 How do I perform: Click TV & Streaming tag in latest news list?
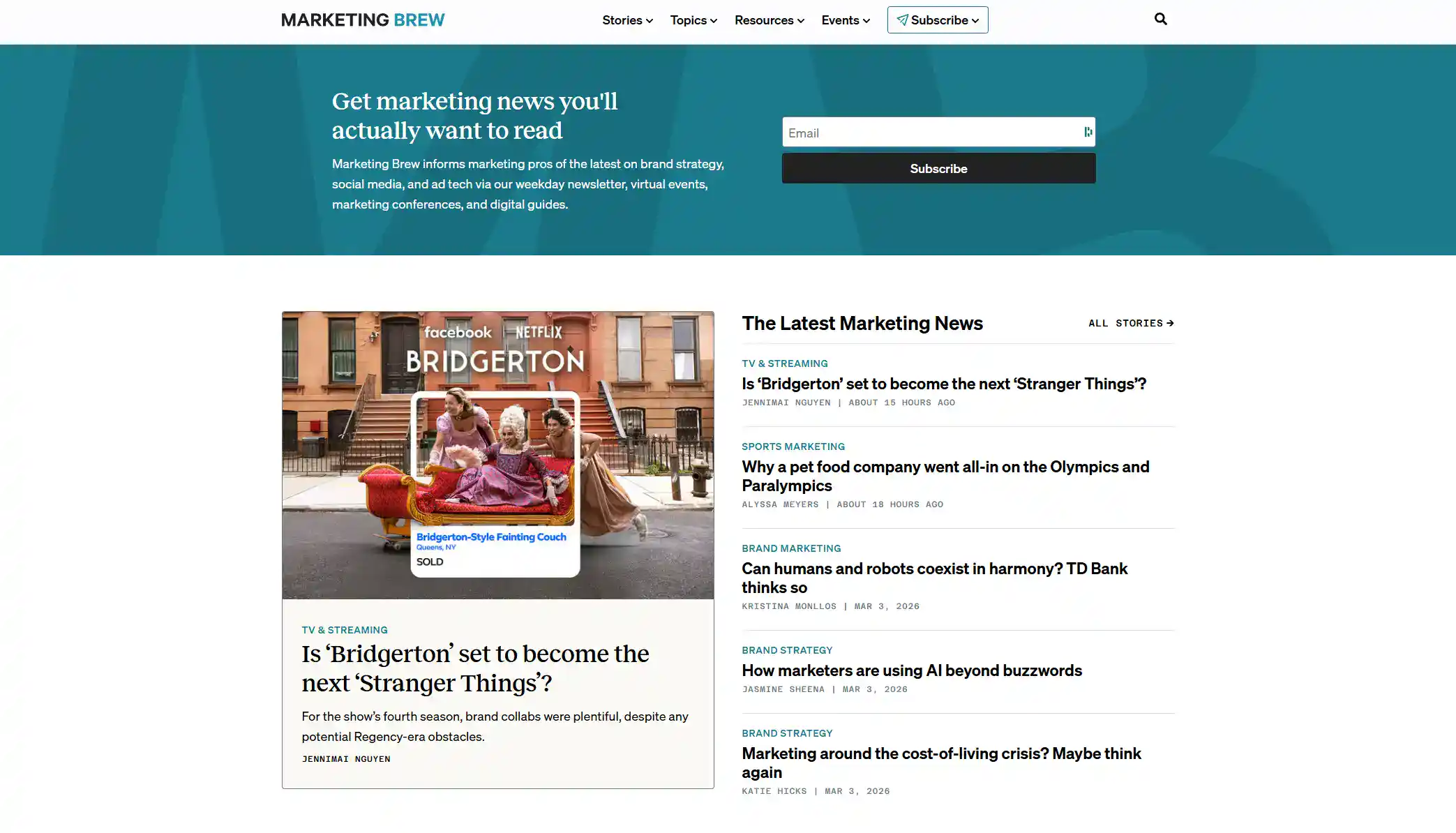point(785,363)
